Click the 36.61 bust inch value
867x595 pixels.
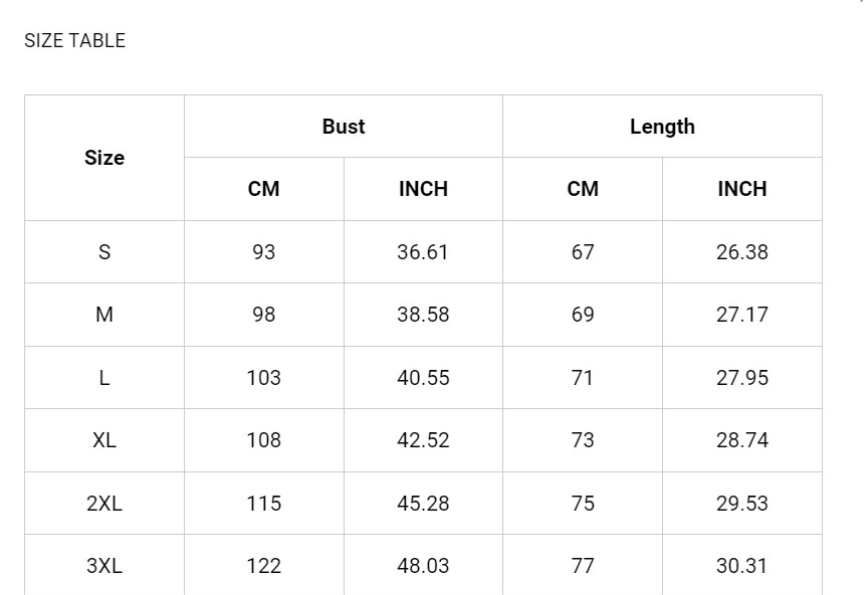click(x=423, y=252)
